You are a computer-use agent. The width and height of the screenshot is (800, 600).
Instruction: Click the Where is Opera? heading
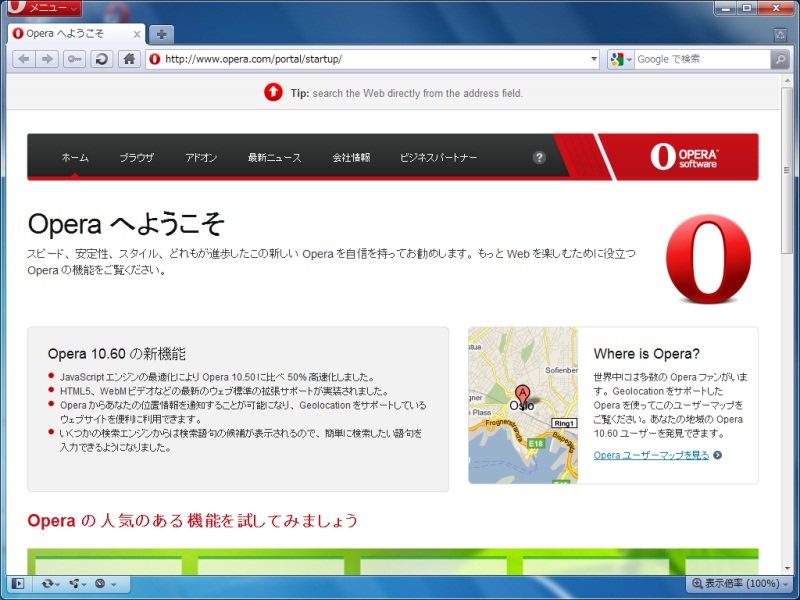click(646, 354)
